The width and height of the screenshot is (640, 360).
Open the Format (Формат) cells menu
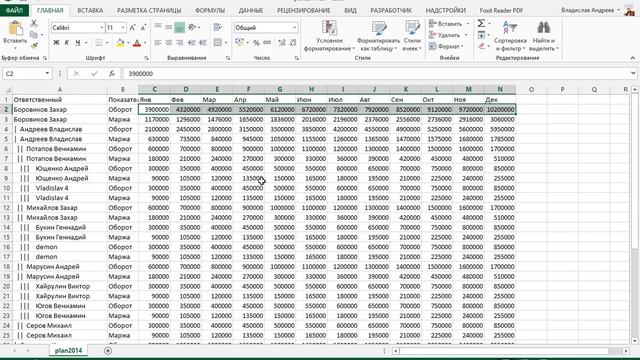(446, 47)
